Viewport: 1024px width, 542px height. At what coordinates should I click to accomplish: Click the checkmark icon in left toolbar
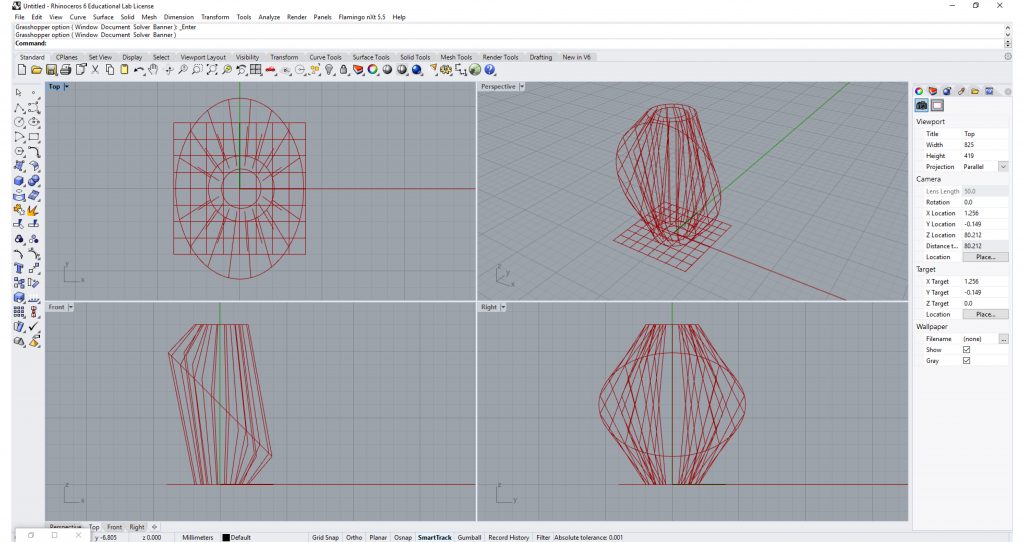(33, 327)
